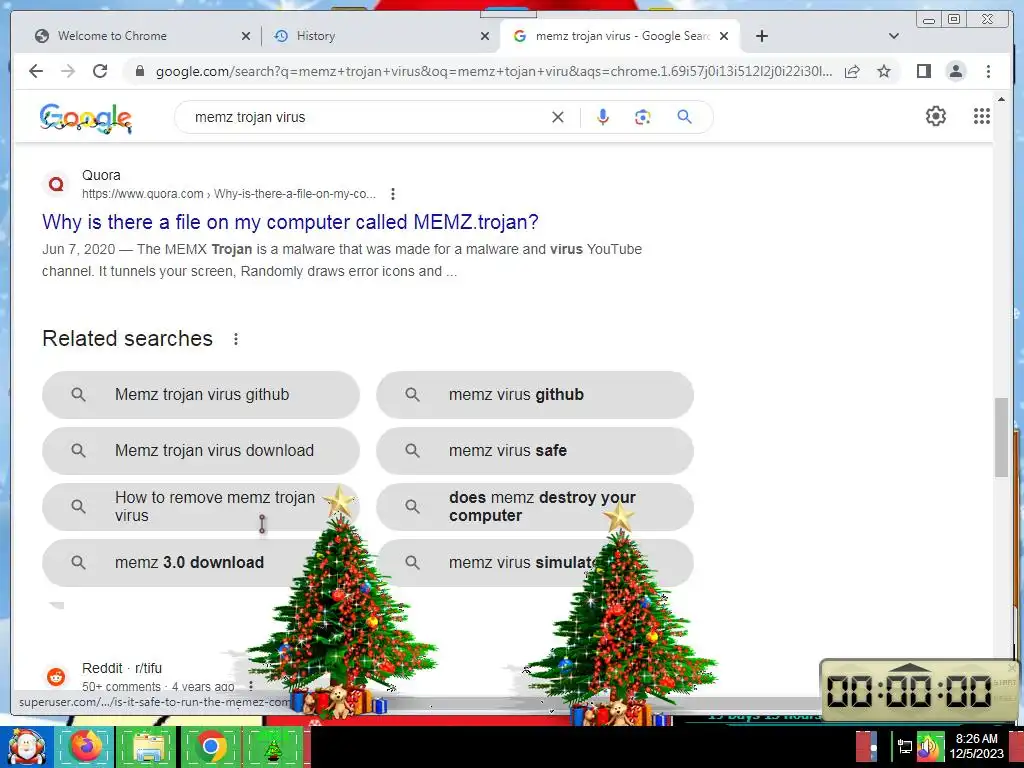The image size is (1024, 768).
Task: Click the Reddit favicon icon
Action: 56,677
